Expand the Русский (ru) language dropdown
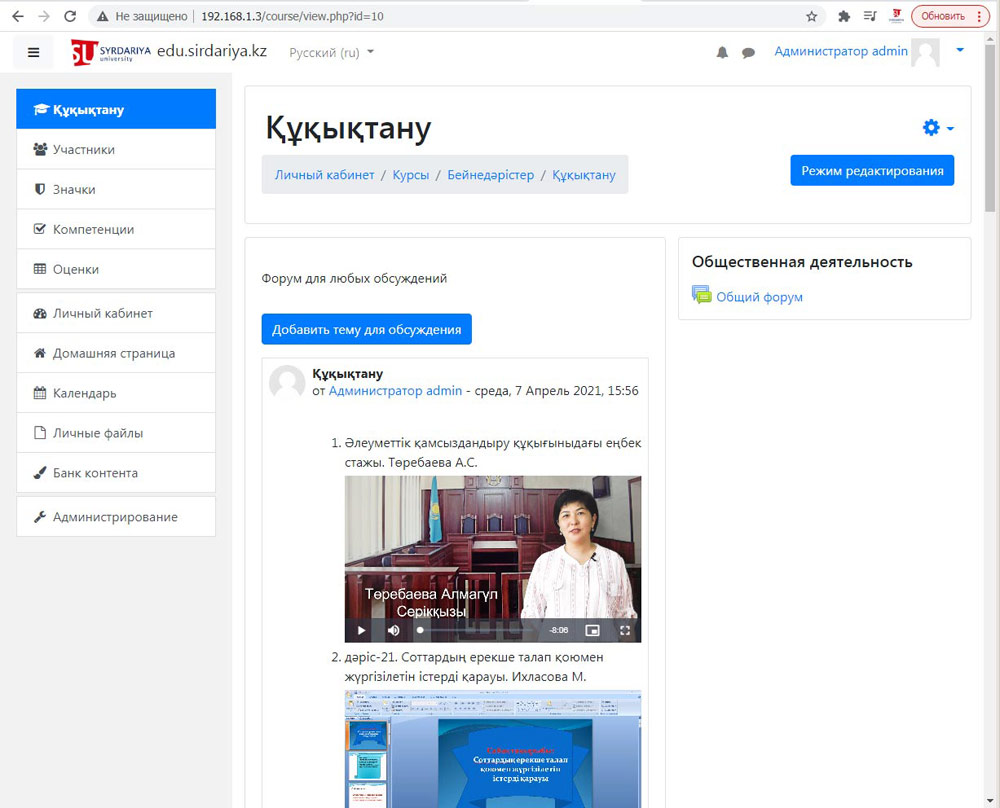 pyautogui.click(x=331, y=52)
